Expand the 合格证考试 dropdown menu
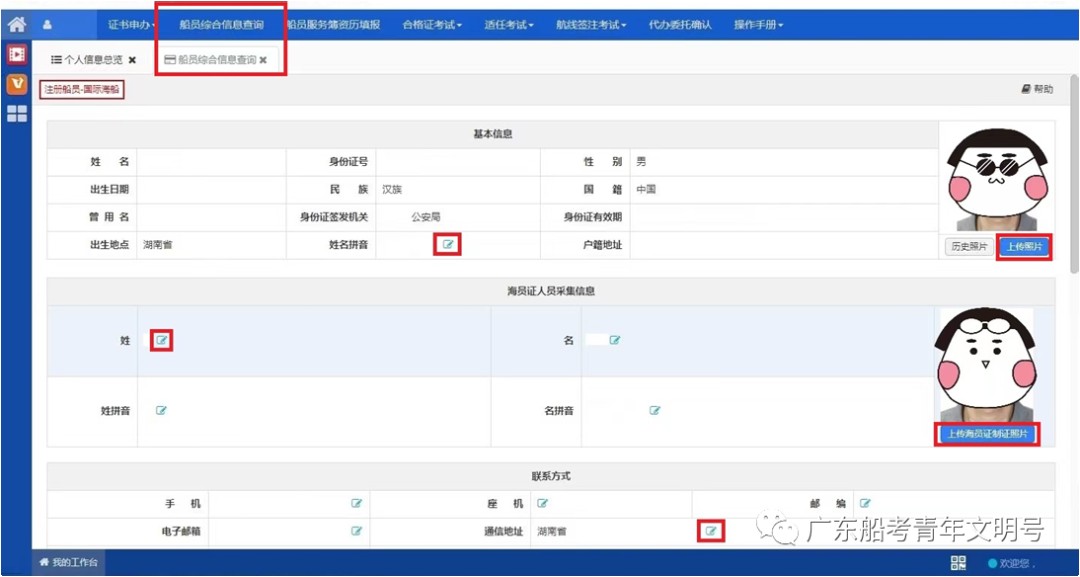 click(x=432, y=25)
